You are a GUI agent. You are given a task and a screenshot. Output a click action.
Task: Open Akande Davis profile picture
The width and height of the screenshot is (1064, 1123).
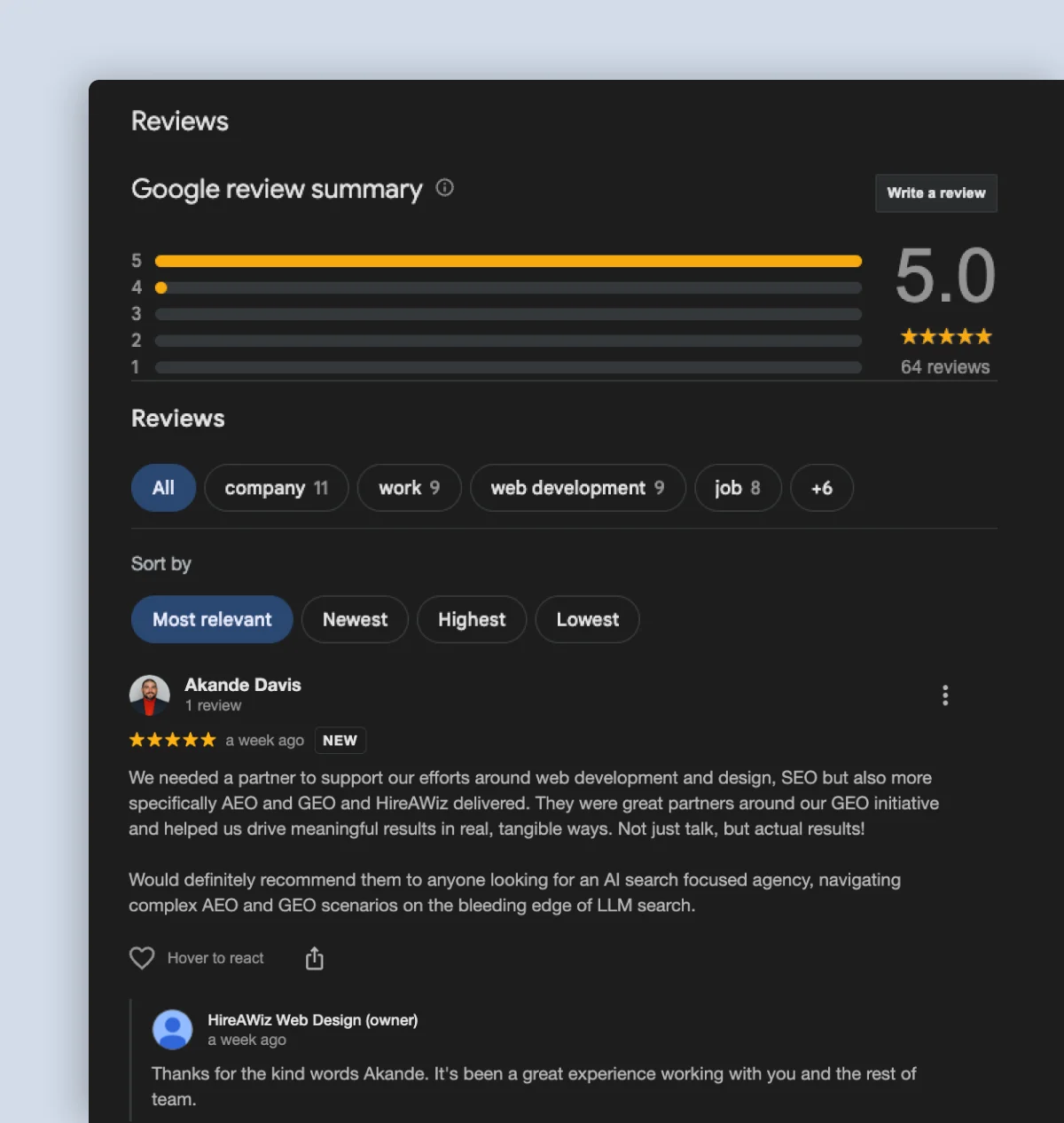point(150,695)
